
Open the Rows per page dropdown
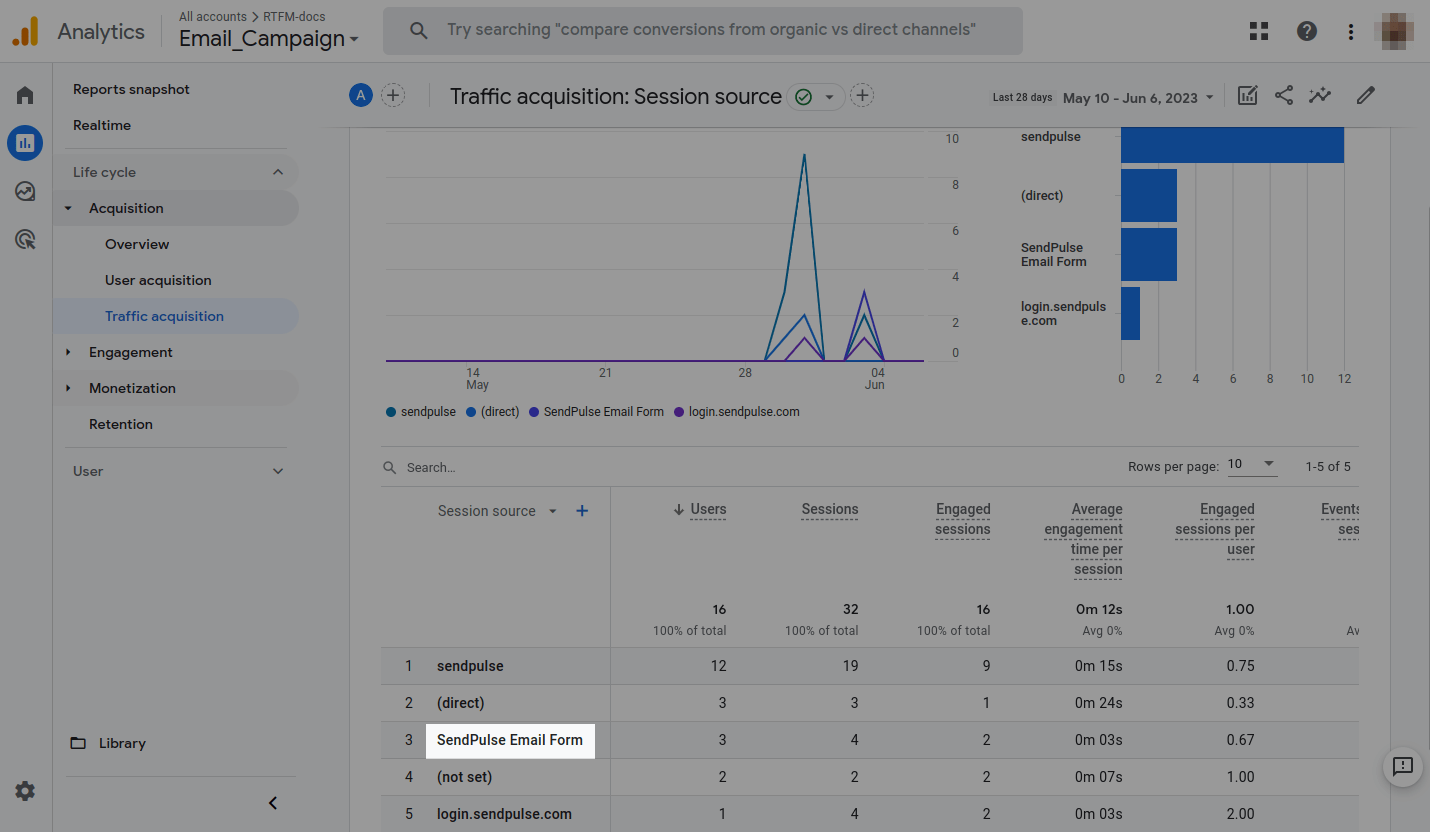pyautogui.click(x=1252, y=465)
